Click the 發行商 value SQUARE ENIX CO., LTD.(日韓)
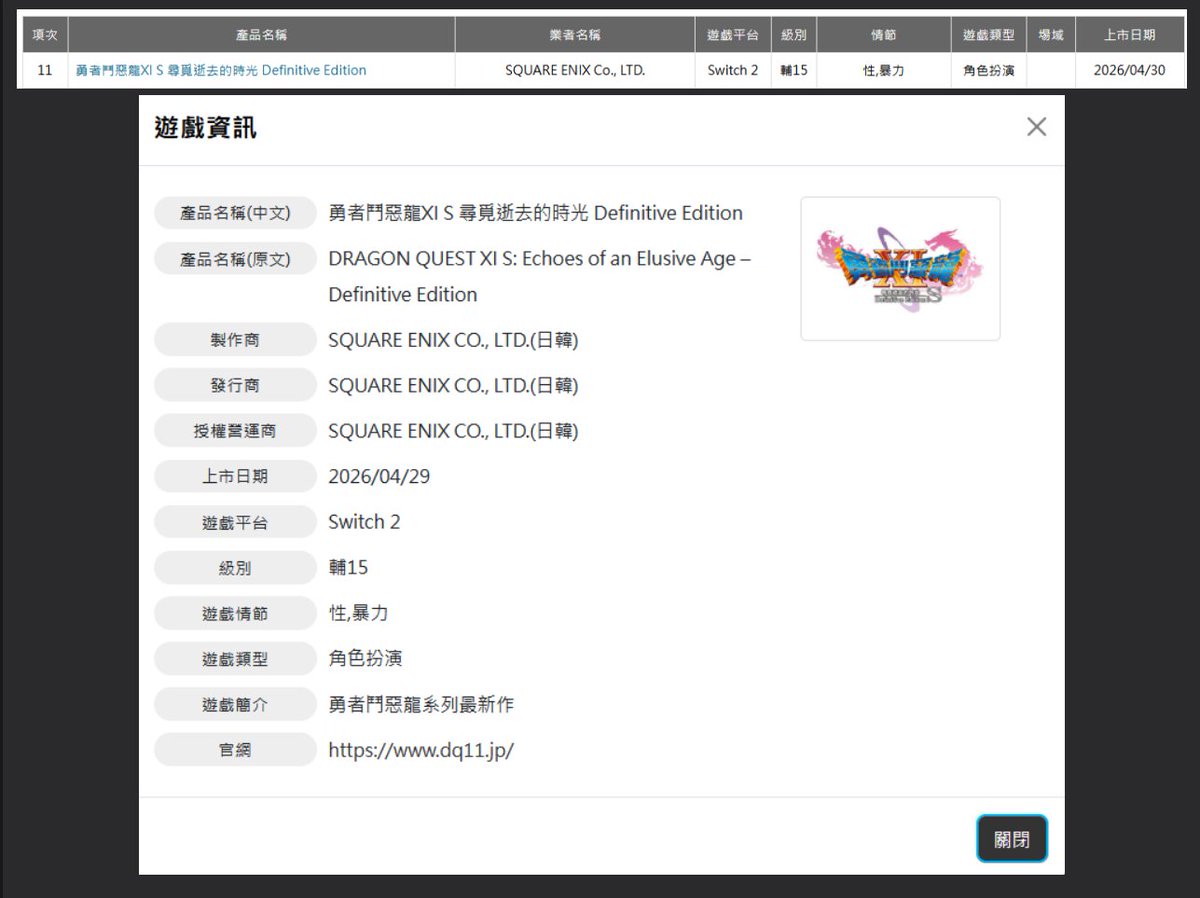Image resolution: width=1200 pixels, height=898 pixels. pyautogui.click(x=453, y=385)
